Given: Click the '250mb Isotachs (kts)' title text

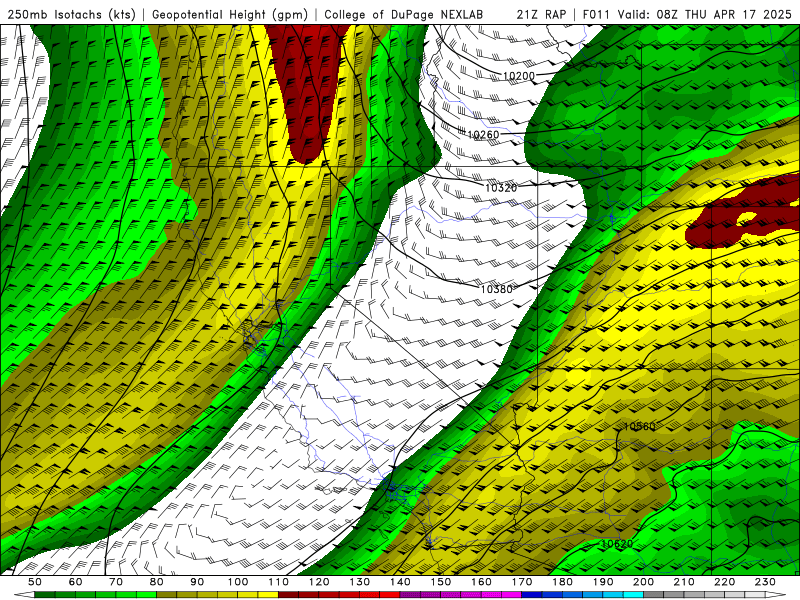Looking at the screenshot, I should click(x=71, y=15).
